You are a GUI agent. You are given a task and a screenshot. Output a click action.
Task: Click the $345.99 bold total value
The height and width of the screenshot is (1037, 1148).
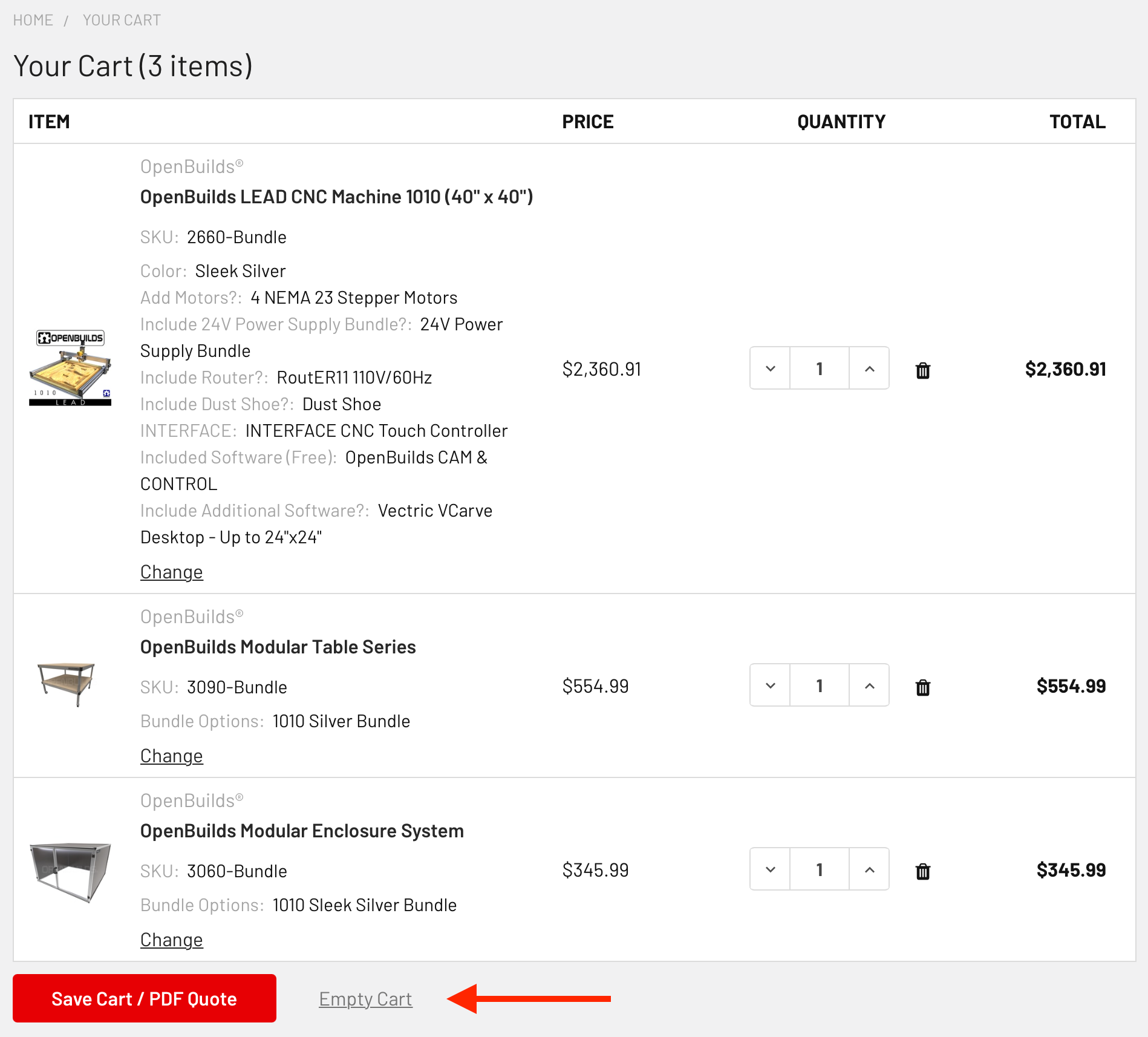[1071, 870]
